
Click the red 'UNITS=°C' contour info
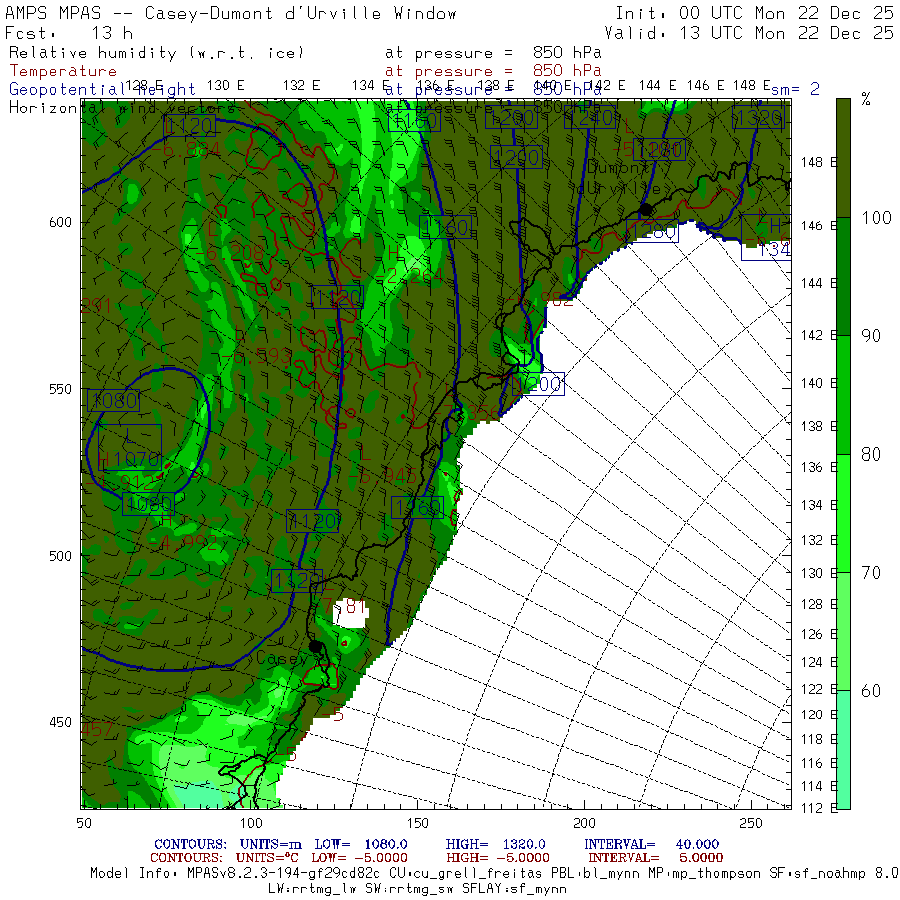[267, 858]
